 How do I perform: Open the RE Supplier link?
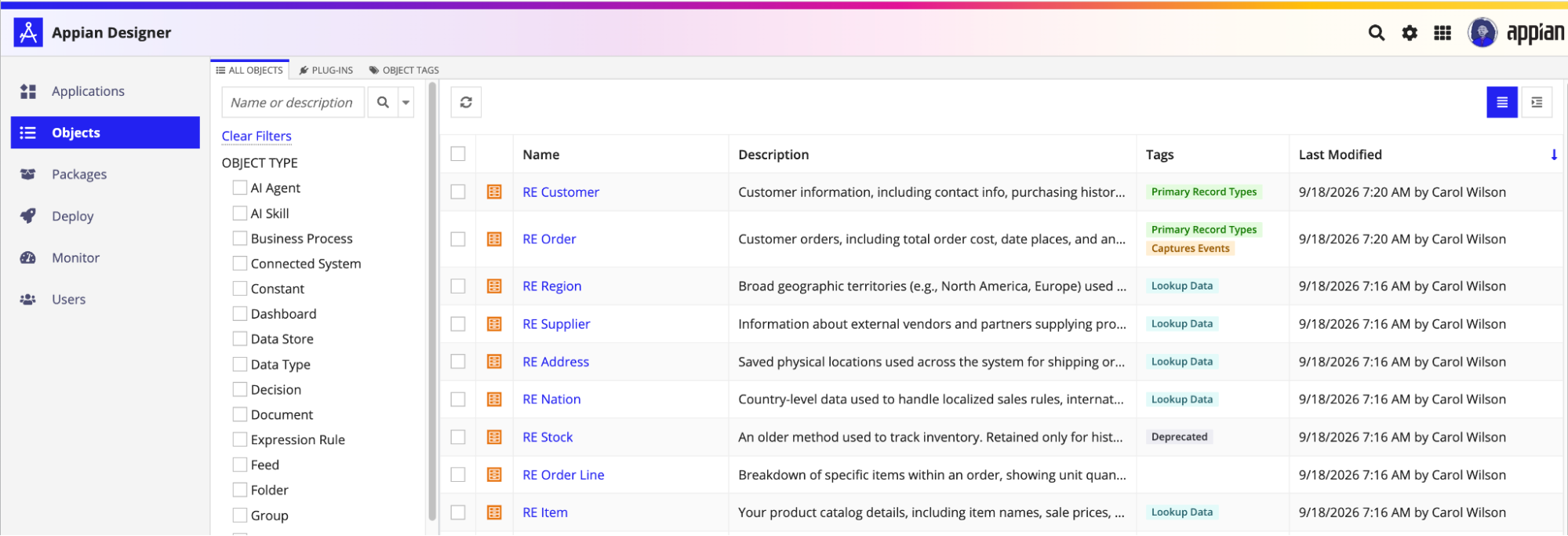pos(556,324)
